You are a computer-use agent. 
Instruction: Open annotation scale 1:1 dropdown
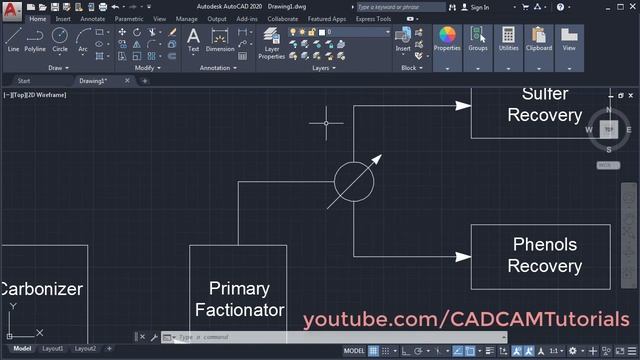tap(556, 351)
